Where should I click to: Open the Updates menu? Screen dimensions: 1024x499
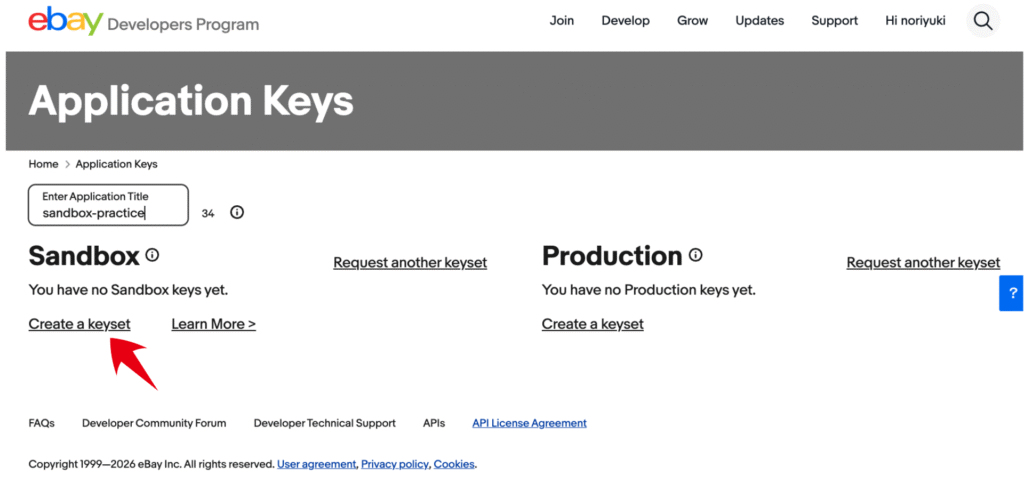pyautogui.click(x=760, y=21)
